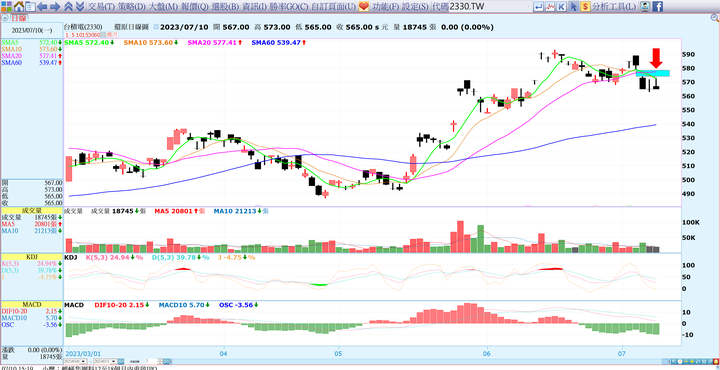Viewport: 720px width, 370px height.
Task: Open trading with the dollar sign icon
Action: 585,6
